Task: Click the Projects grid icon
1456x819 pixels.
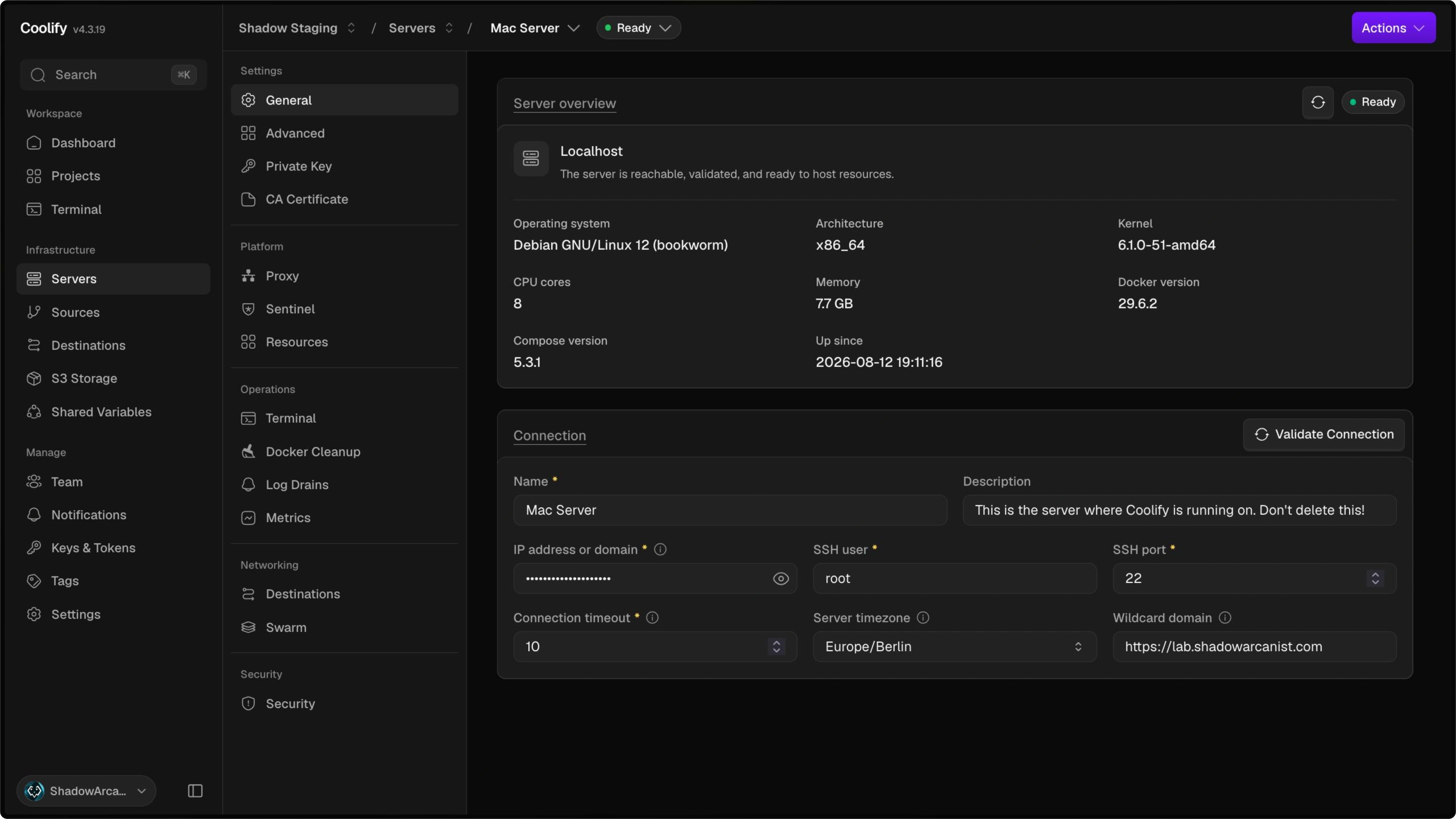Action: [34, 176]
